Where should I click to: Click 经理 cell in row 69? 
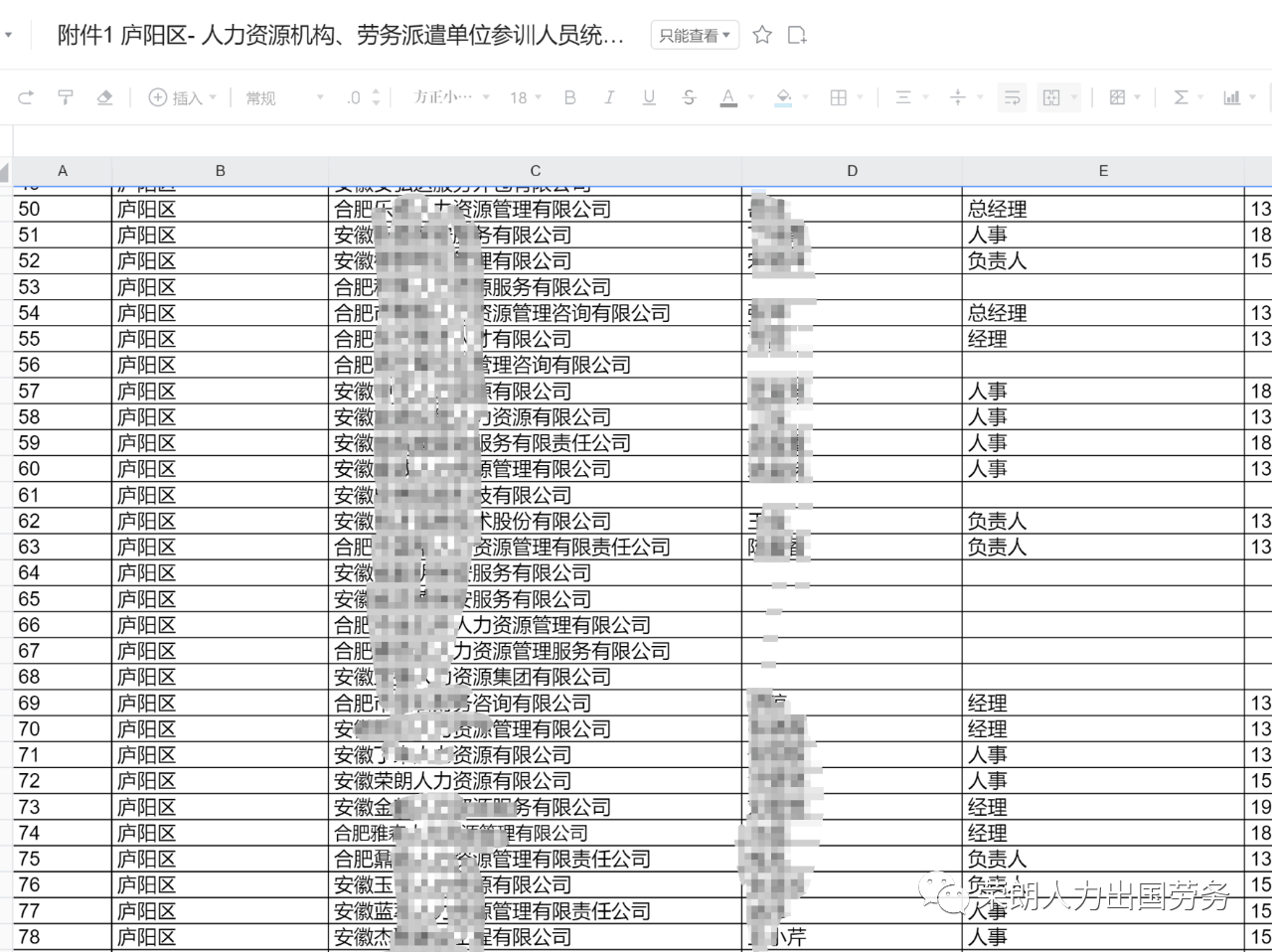(x=1103, y=704)
